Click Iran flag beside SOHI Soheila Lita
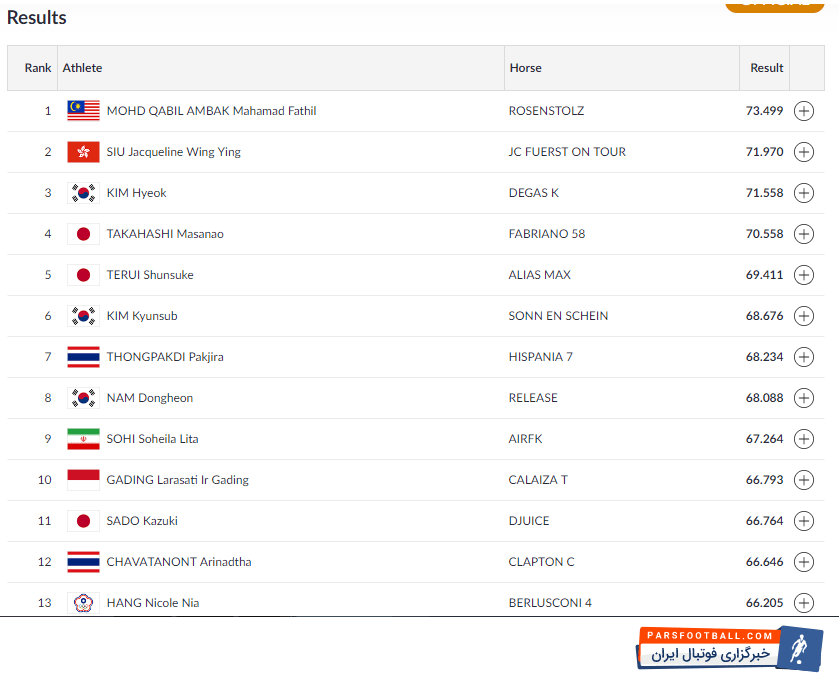Screen dimensions: 839x688 coord(83,439)
